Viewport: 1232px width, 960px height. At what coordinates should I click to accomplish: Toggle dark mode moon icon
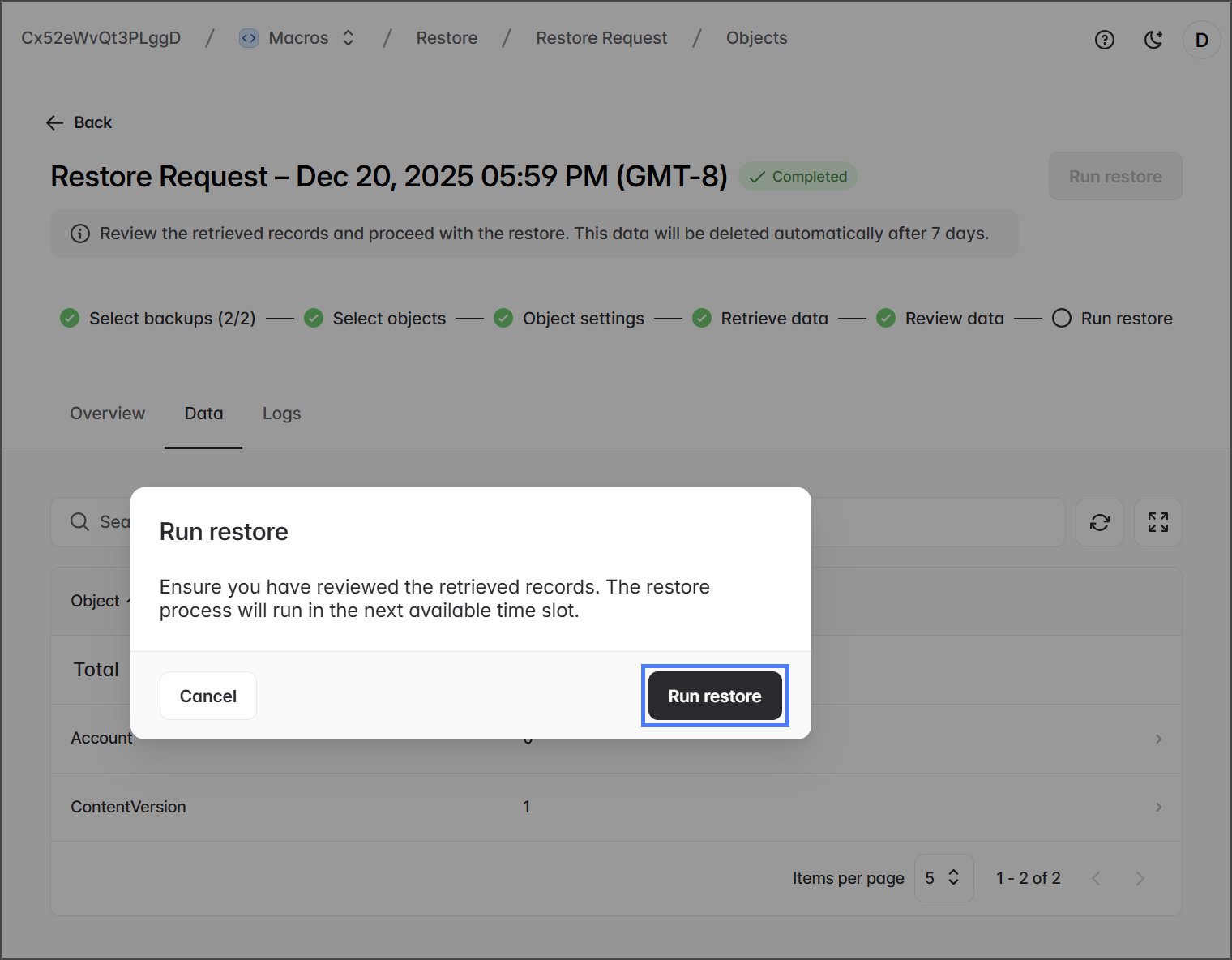(1153, 40)
